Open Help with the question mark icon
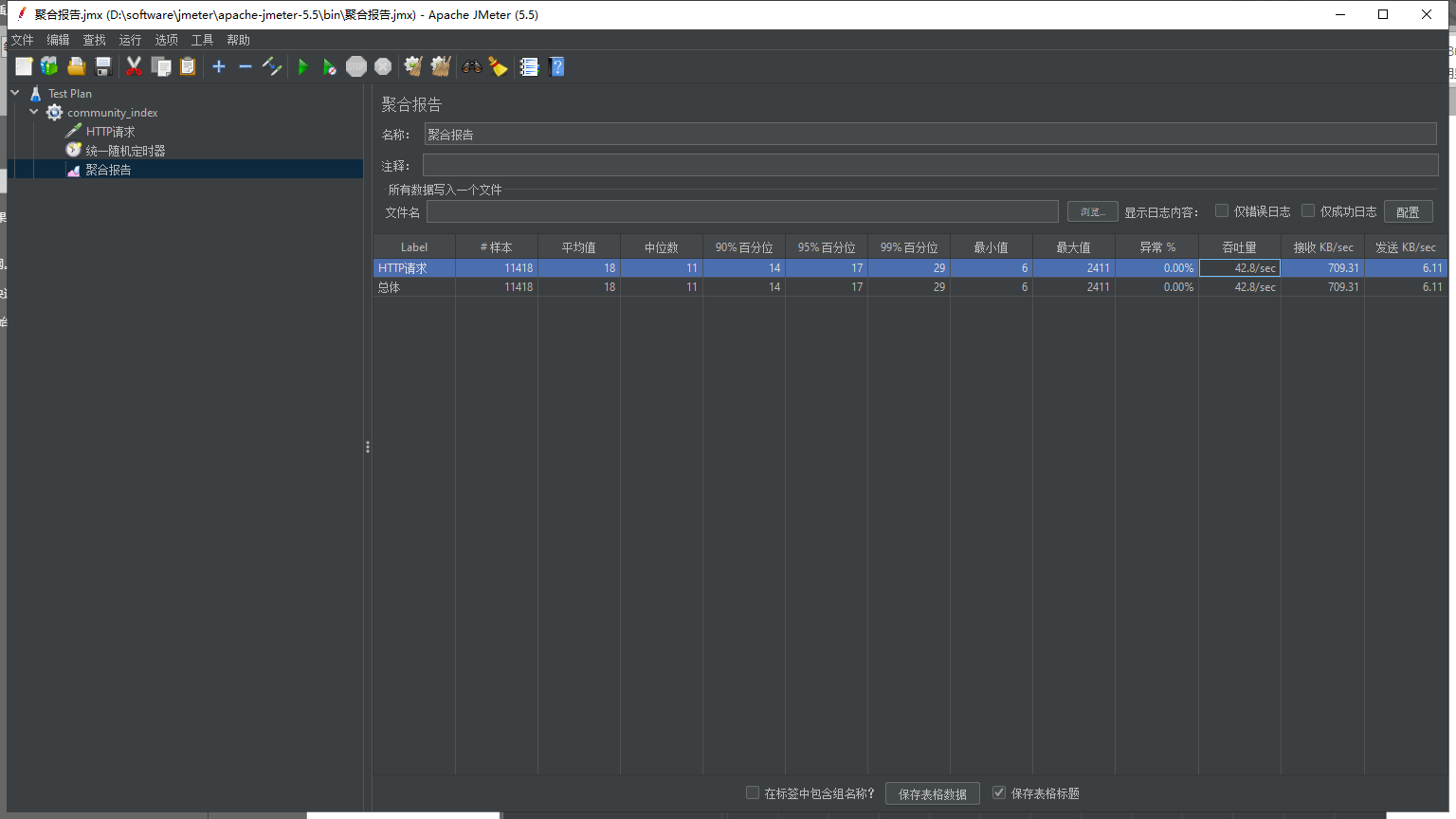The image size is (1456, 819). point(557,66)
